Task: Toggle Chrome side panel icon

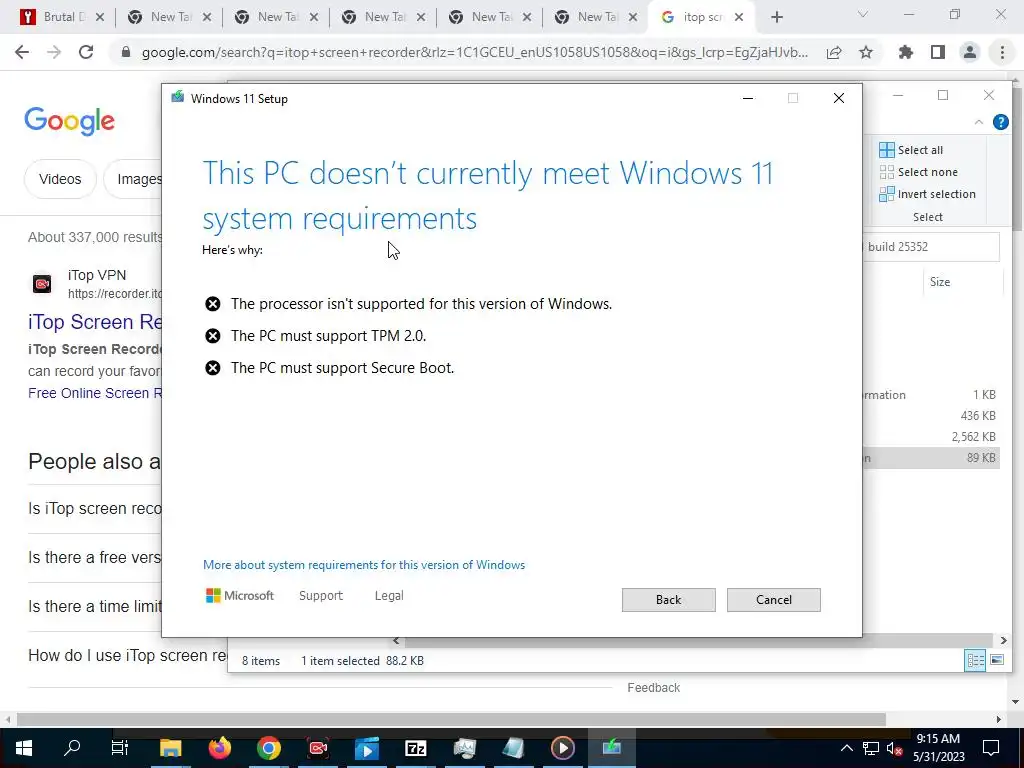Action: [938, 52]
